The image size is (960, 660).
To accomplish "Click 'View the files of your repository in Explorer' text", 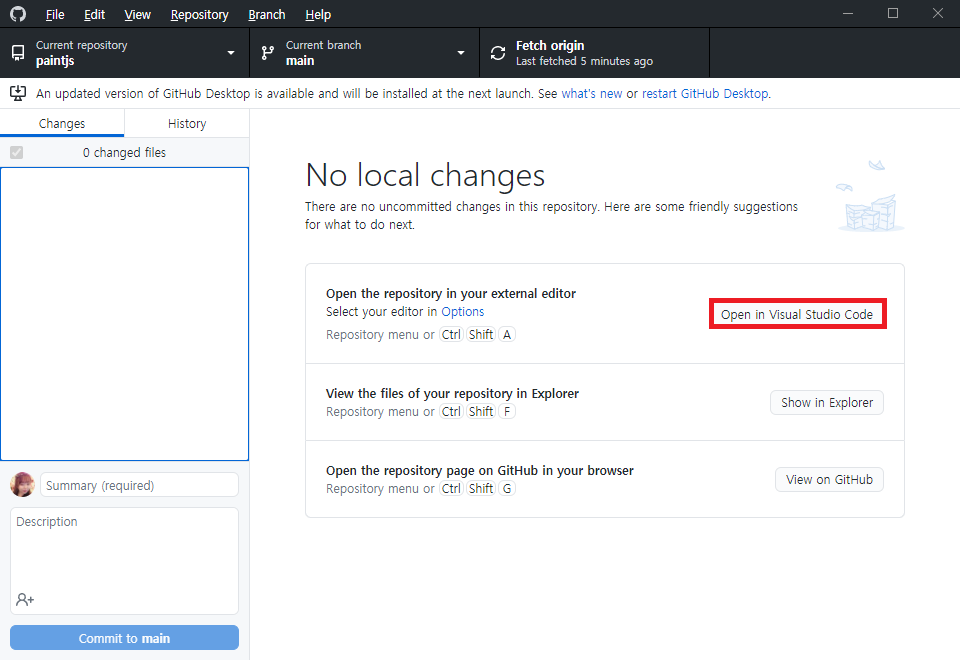I will (452, 393).
